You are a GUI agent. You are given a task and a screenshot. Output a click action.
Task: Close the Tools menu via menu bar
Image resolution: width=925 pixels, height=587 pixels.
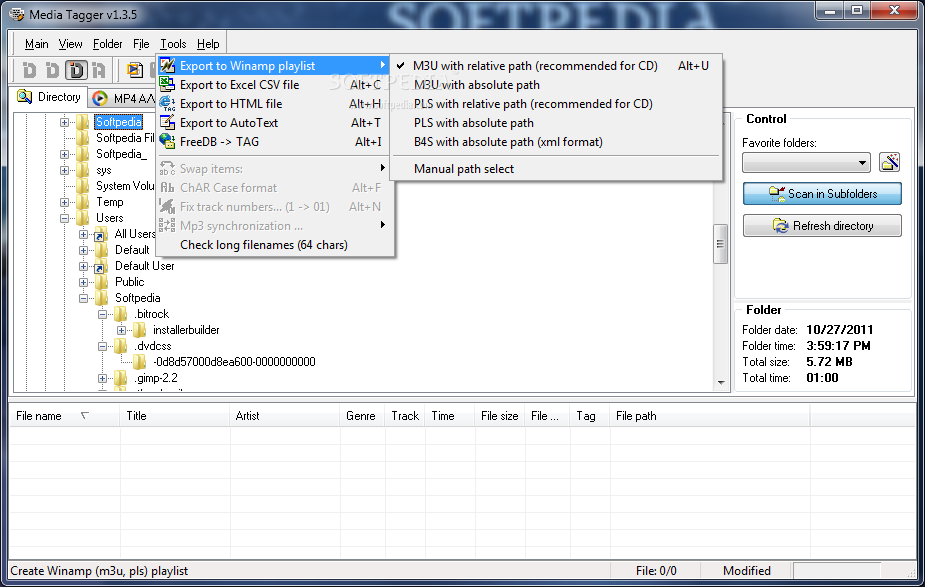click(173, 44)
